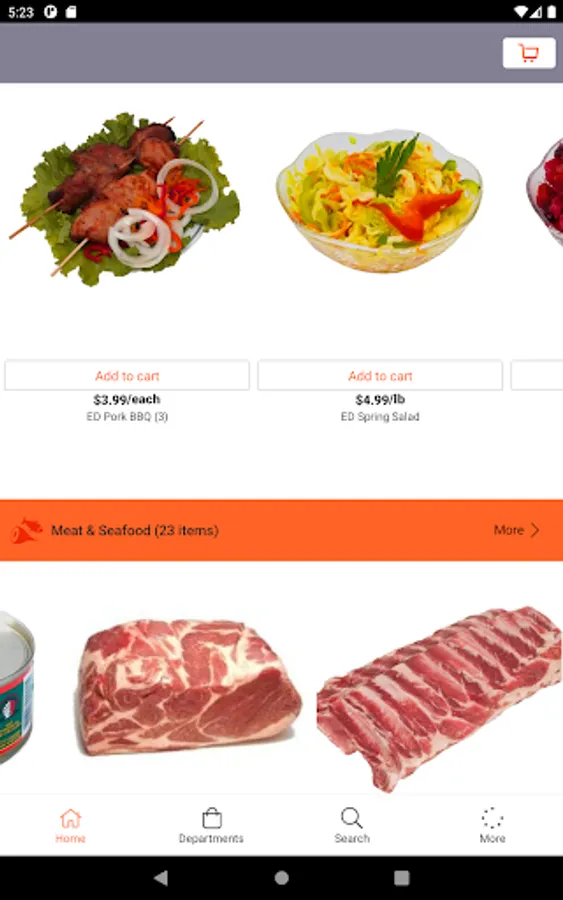563x900 pixels.
Task: Click the Meat & Seafood category icon
Action: pos(26,530)
